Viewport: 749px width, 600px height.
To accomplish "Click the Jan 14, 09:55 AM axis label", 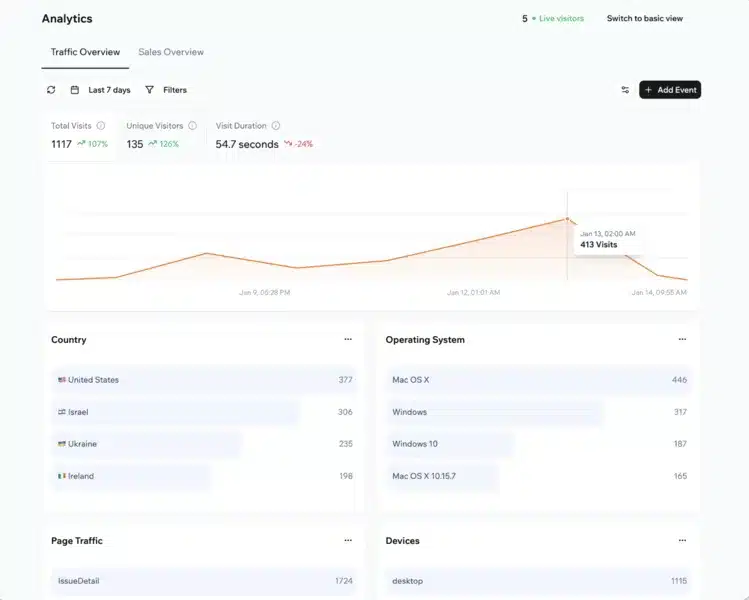I will (659, 292).
